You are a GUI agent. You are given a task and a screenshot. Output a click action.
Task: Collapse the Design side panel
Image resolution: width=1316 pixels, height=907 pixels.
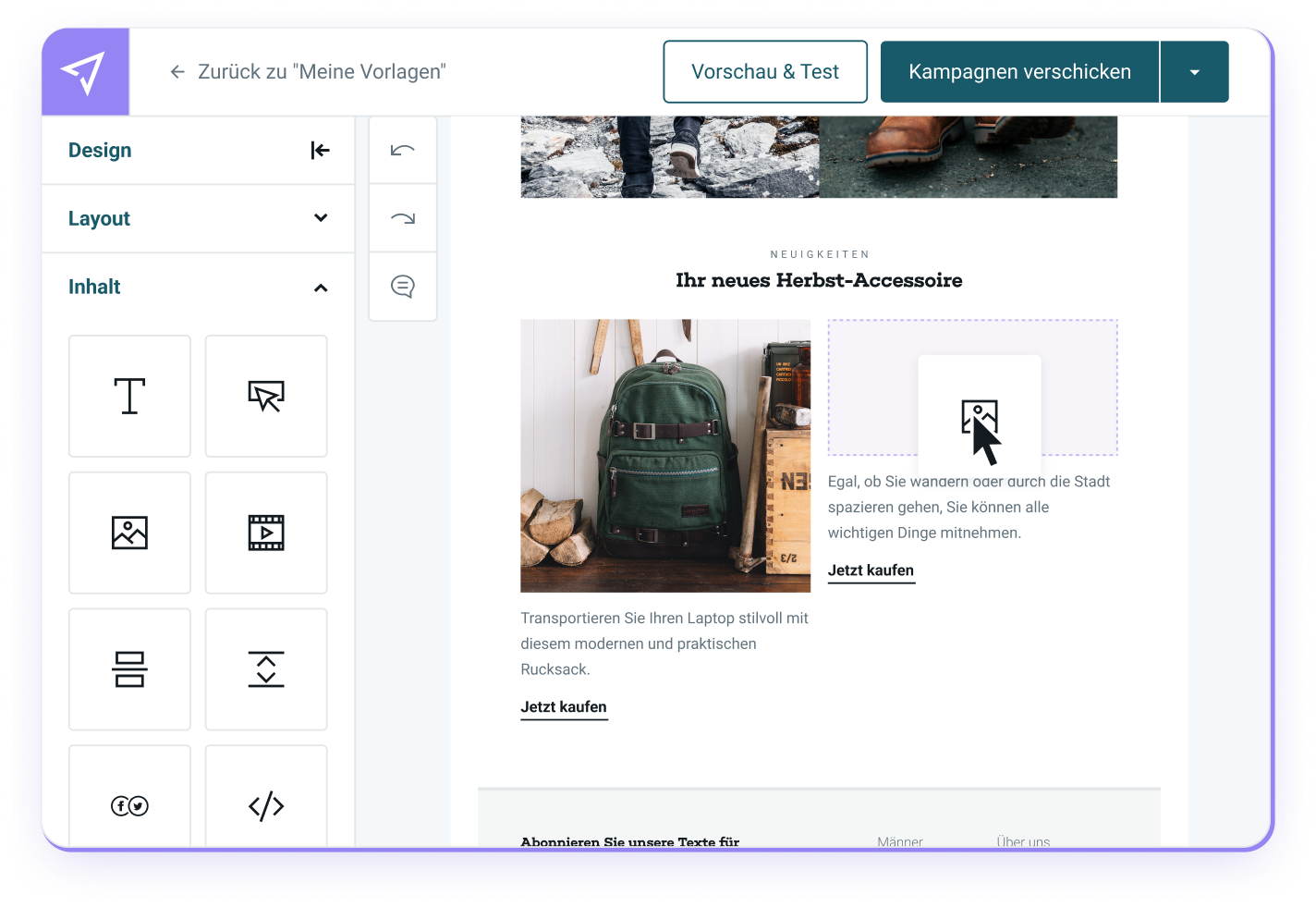[x=320, y=150]
